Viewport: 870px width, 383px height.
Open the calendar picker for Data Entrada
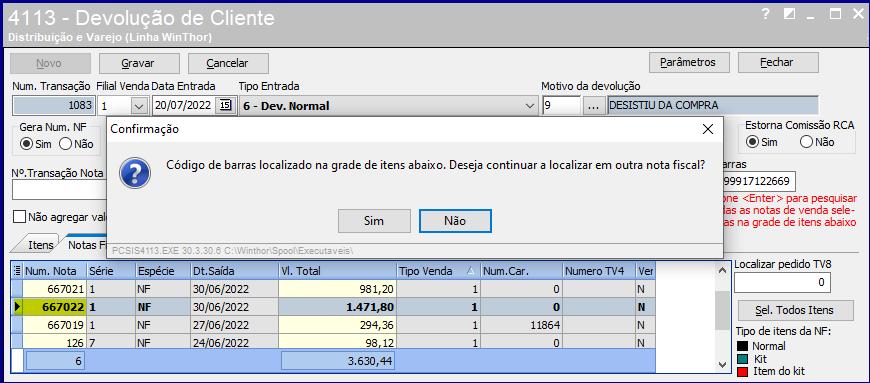225,105
